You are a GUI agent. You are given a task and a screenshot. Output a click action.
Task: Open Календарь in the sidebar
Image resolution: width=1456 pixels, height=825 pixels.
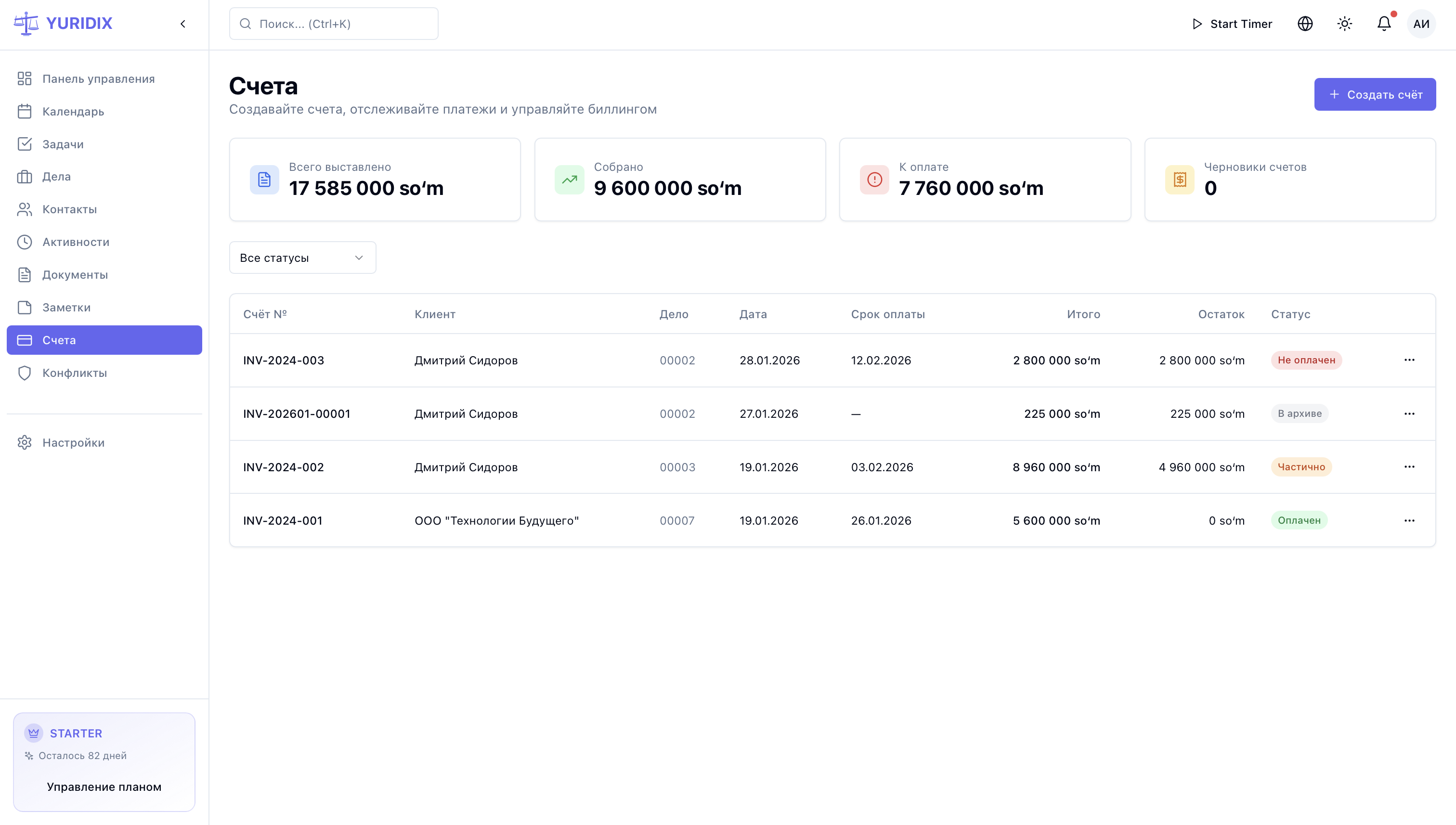(x=73, y=112)
